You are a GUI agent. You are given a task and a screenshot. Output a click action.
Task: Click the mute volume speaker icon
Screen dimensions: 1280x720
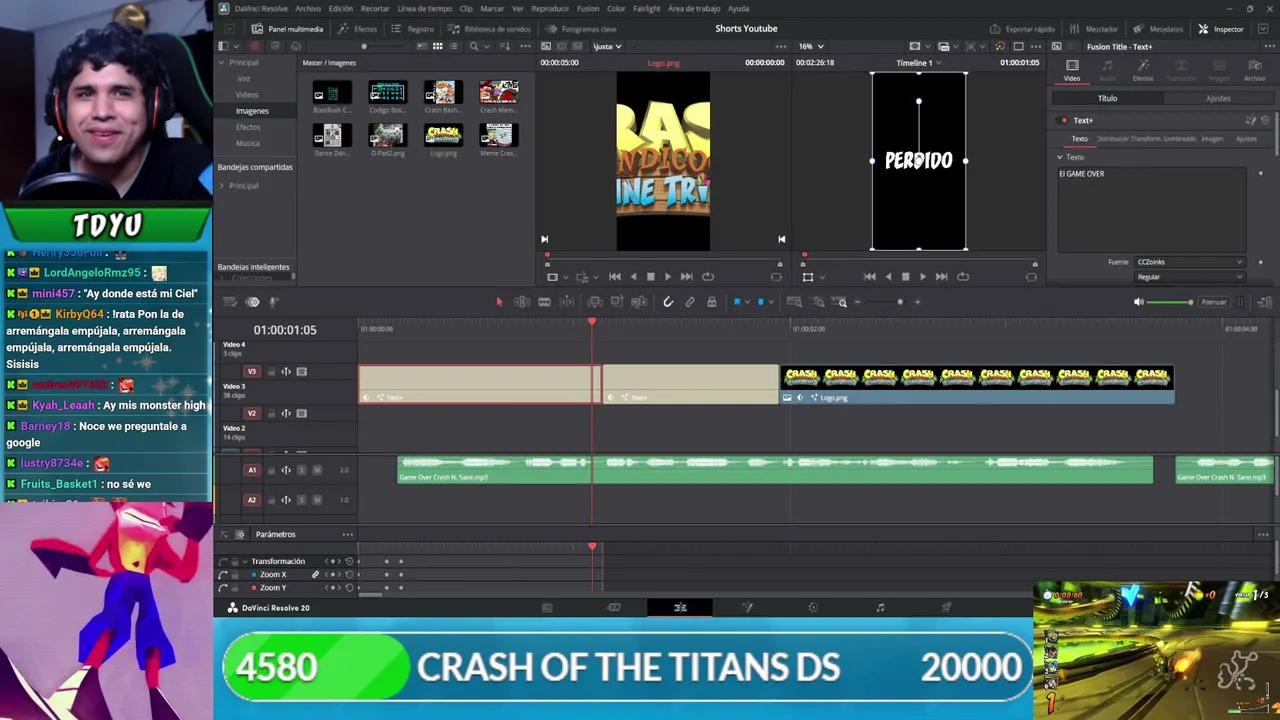coord(1138,302)
